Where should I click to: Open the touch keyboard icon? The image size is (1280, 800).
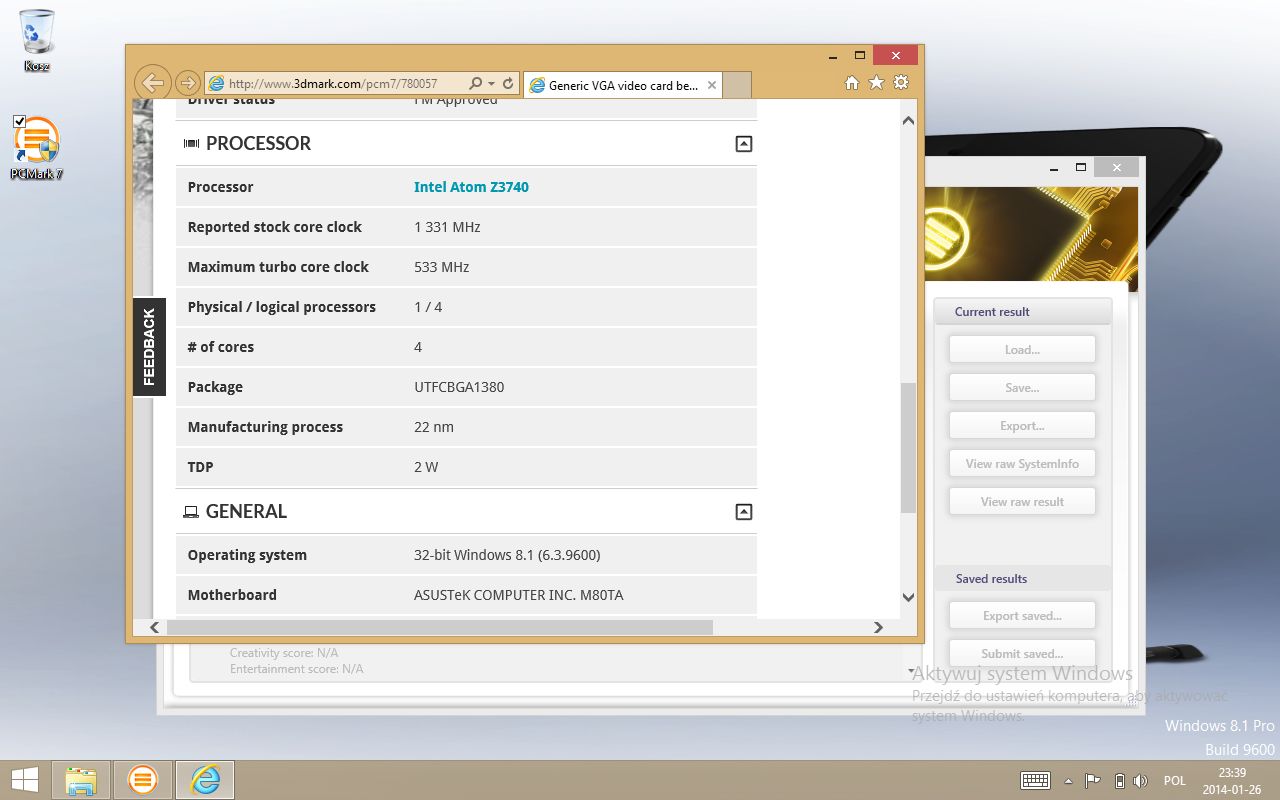1035,781
